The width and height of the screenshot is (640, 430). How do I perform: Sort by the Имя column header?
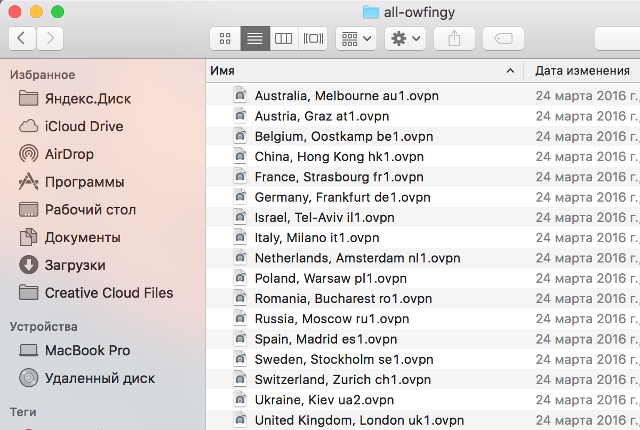coord(364,71)
